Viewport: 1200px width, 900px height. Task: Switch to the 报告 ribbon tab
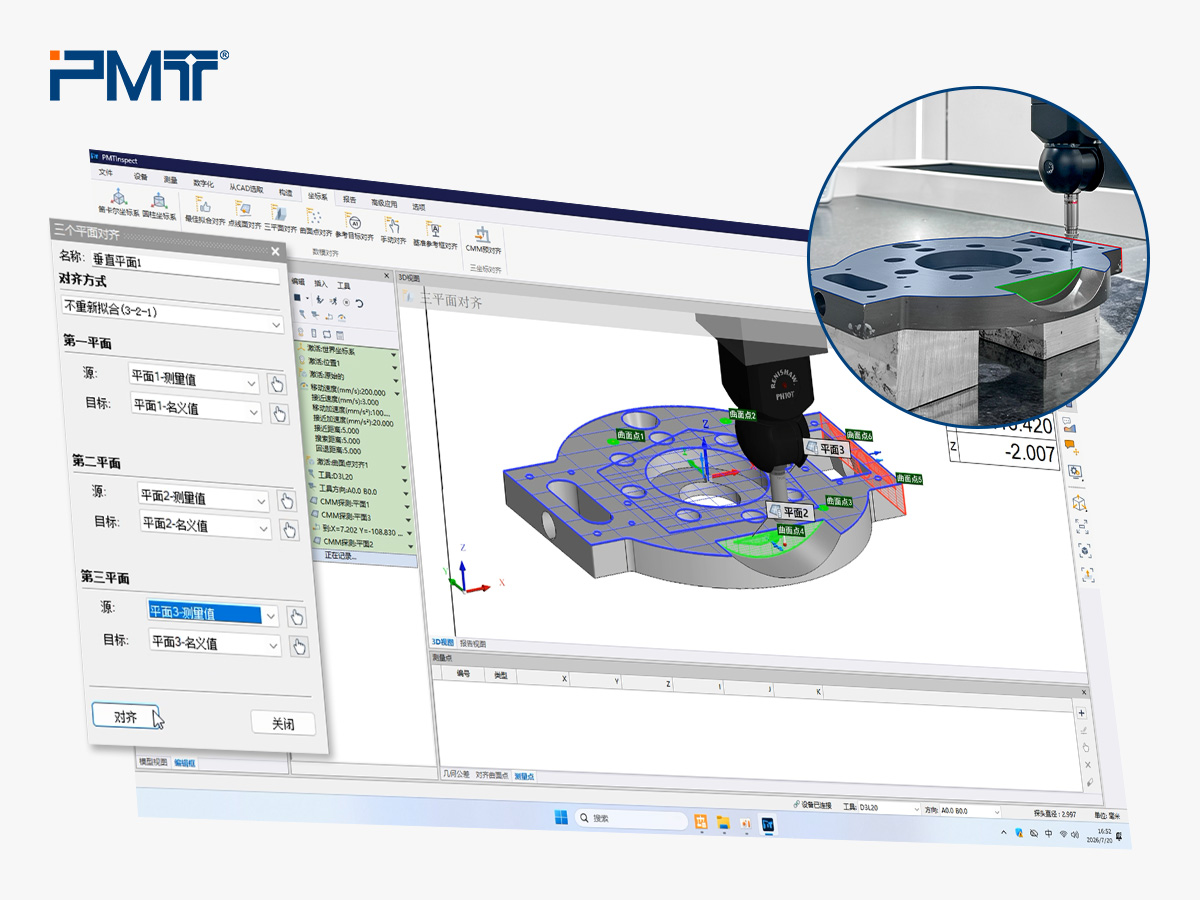tap(349, 199)
